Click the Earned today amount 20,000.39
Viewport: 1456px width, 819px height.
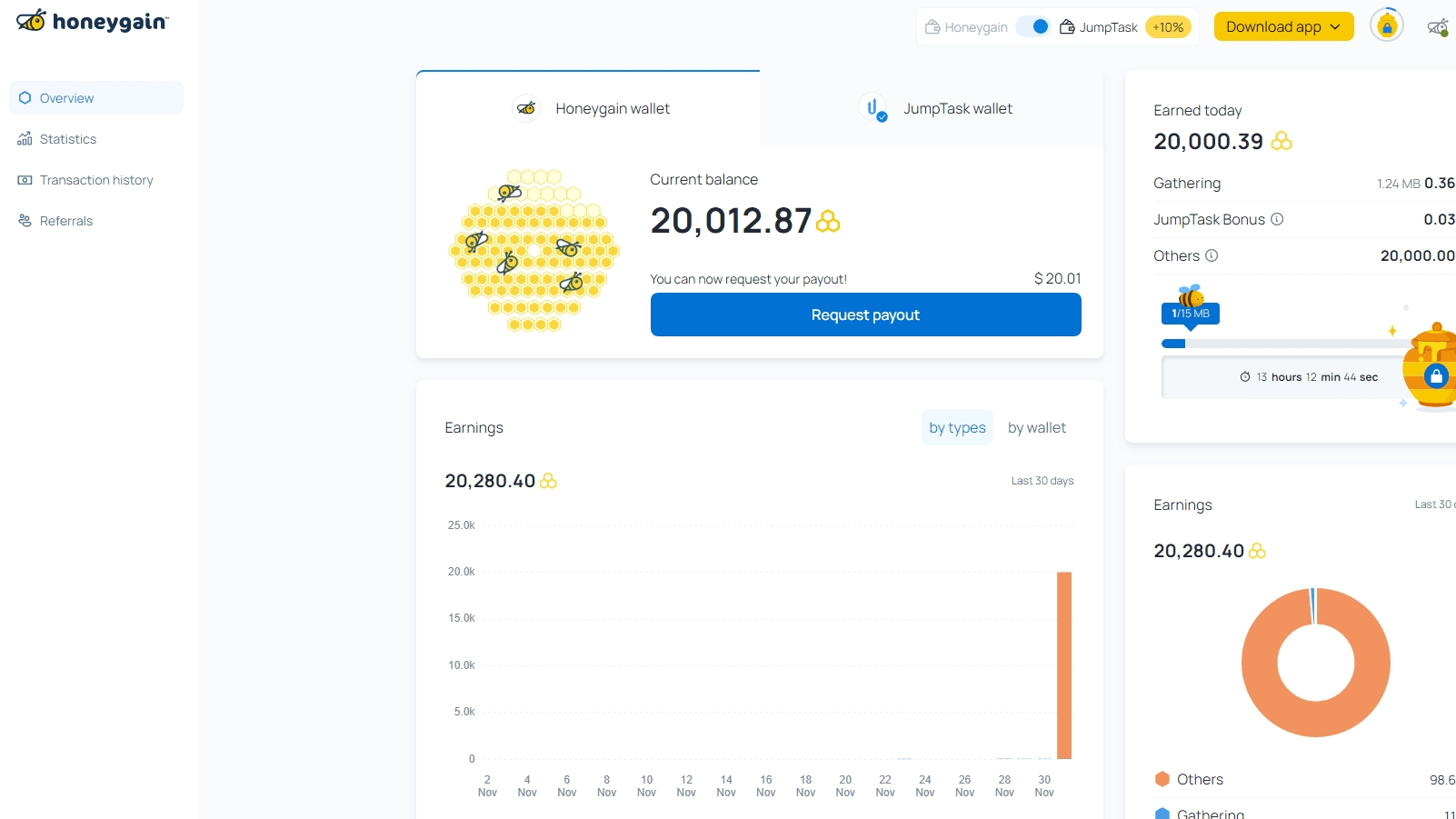click(1209, 141)
